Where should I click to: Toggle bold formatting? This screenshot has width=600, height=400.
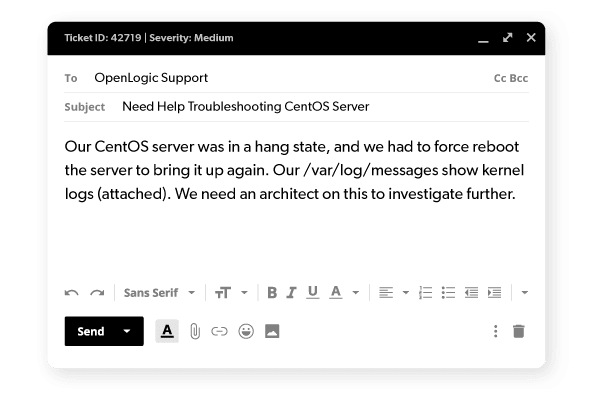tap(272, 293)
